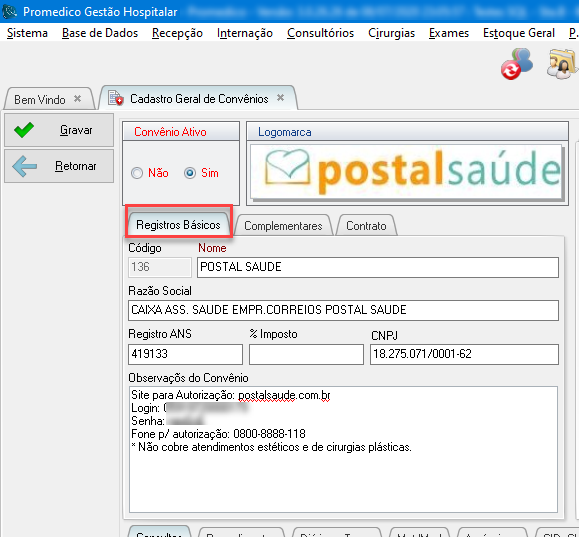This screenshot has width=579, height=537.
Task: Close the Bem Vindo tab
Action: (x=77, y=99)
